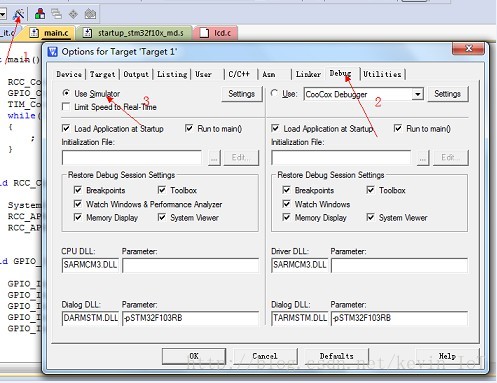497x383 pixels.
Task: Click CPU DLL Parameter field
Action: (x=190, y=265)
